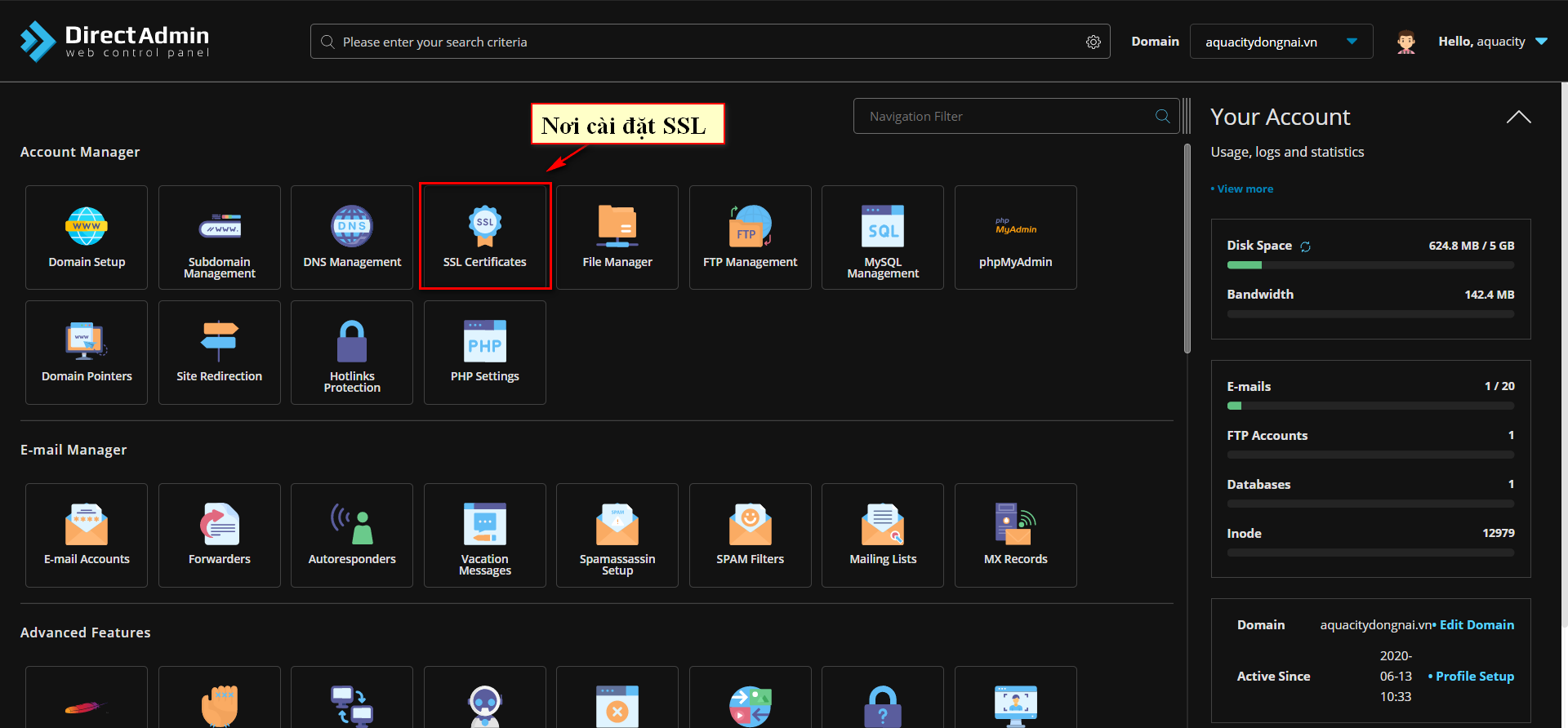Click the Edit Domain link
Viewport: 1568px width, 728px height.
point(1476,624)
